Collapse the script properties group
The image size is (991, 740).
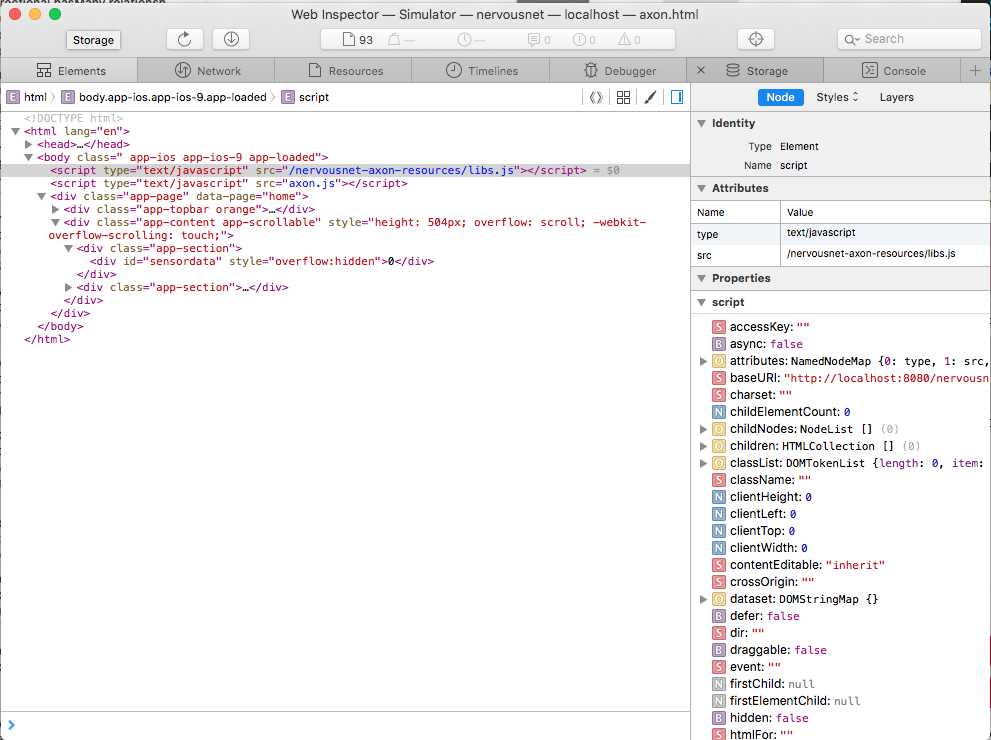702,303
